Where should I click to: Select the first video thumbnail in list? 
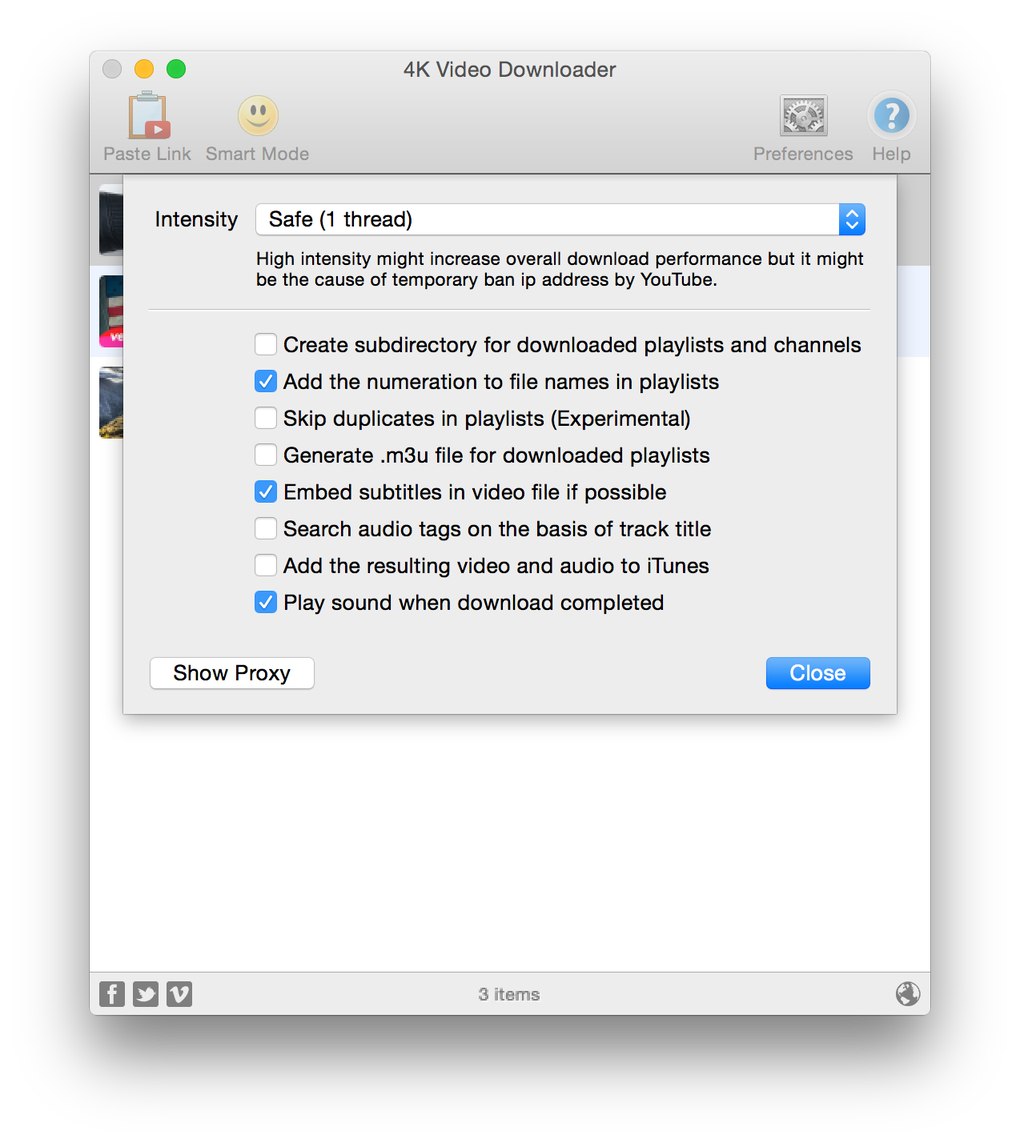tap(111, 220)
